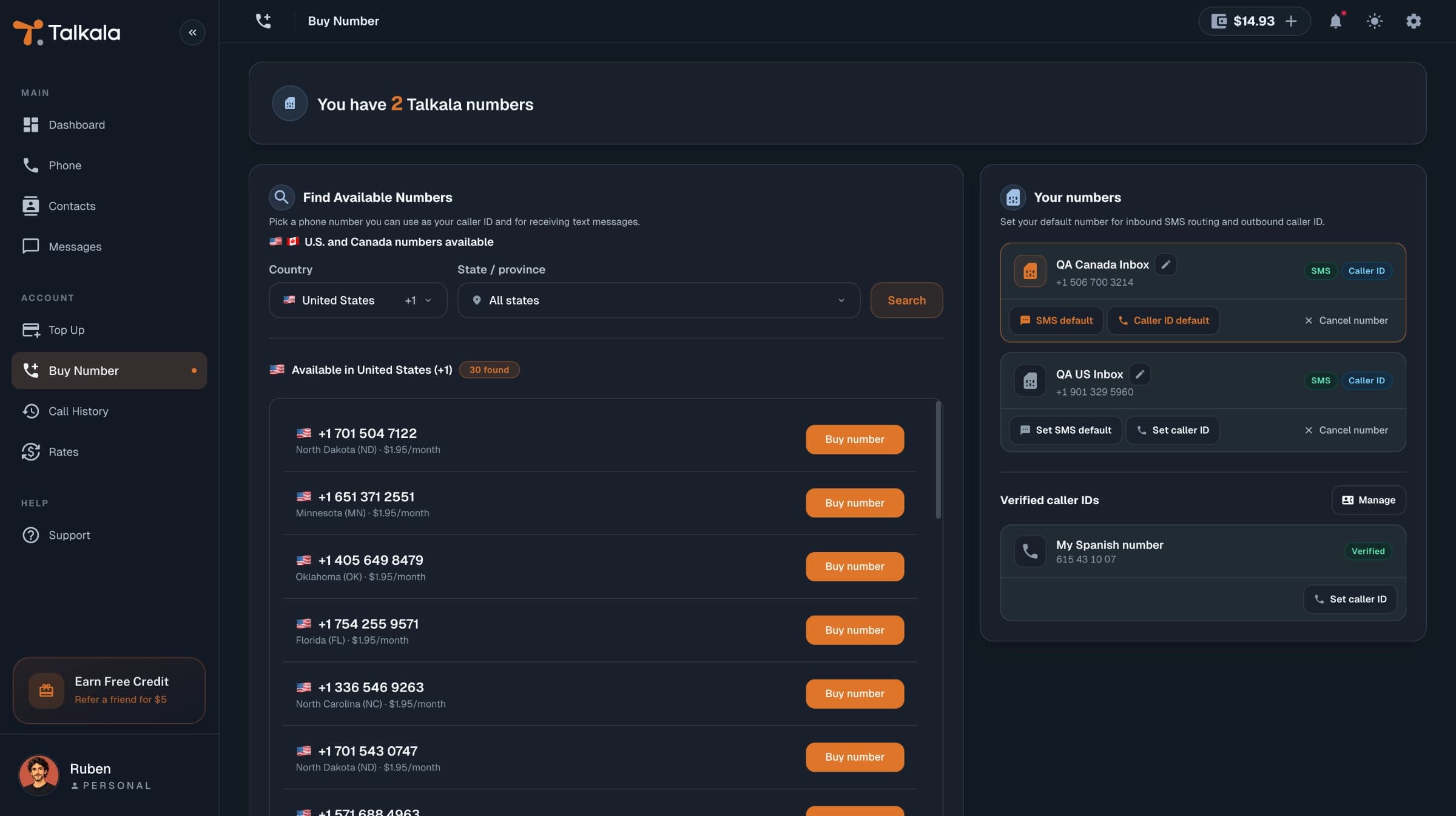Image resolution: width=1456 pixels, height=816 pixels.
Task: Click phone number +1 901 329 5960
Action: 1094,392
